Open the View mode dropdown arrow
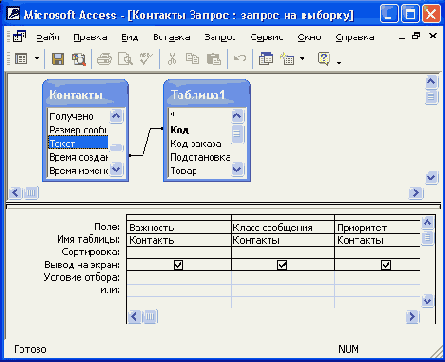The width and height of the screenshot is (445, 362). (37, 59)
